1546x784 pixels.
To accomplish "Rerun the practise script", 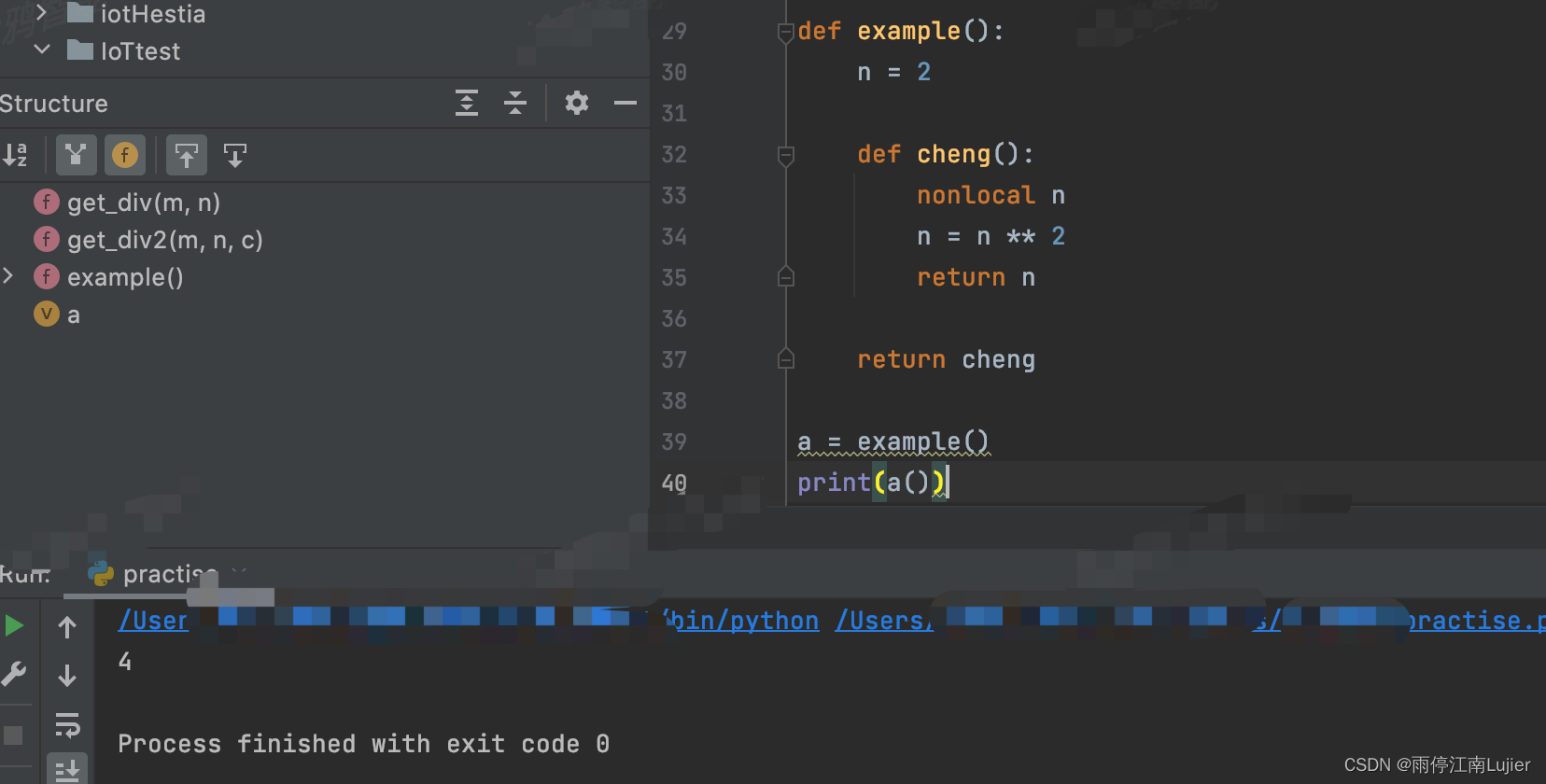I will click(14, 625).
